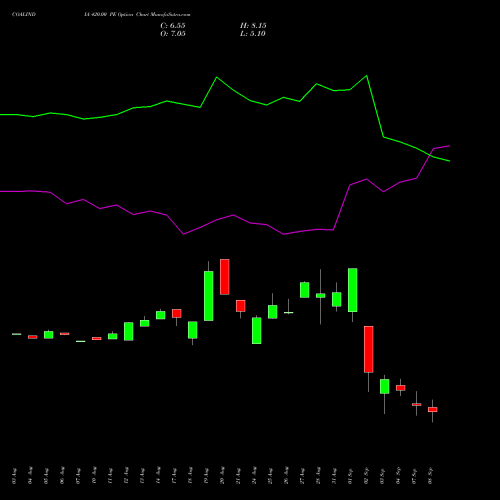Image resolution: width=500 pixels, height=500 pixels.
Task: Click the close value 'C: 6.55'
Action: 173,26
